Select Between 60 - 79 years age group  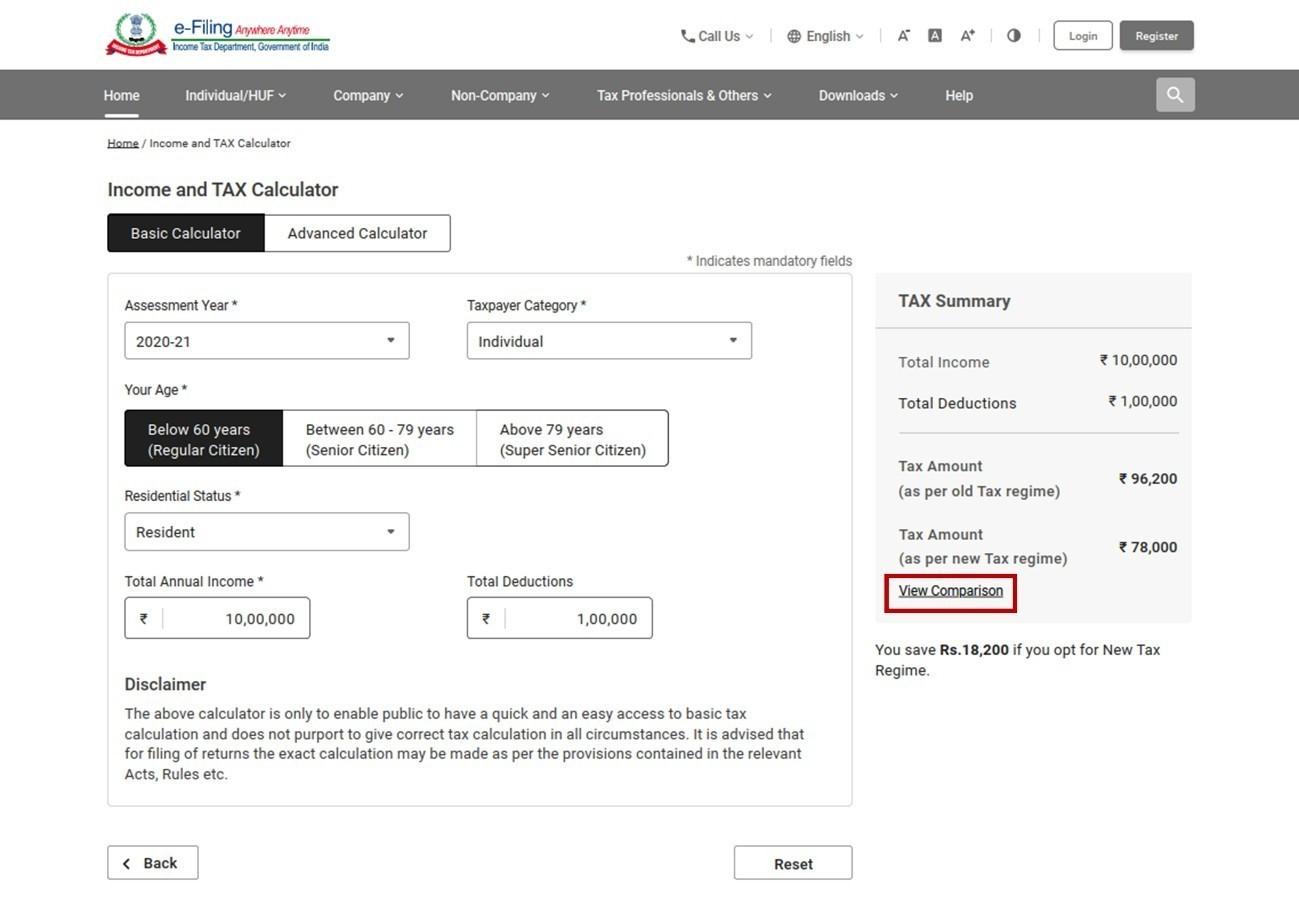pos(380,438)
